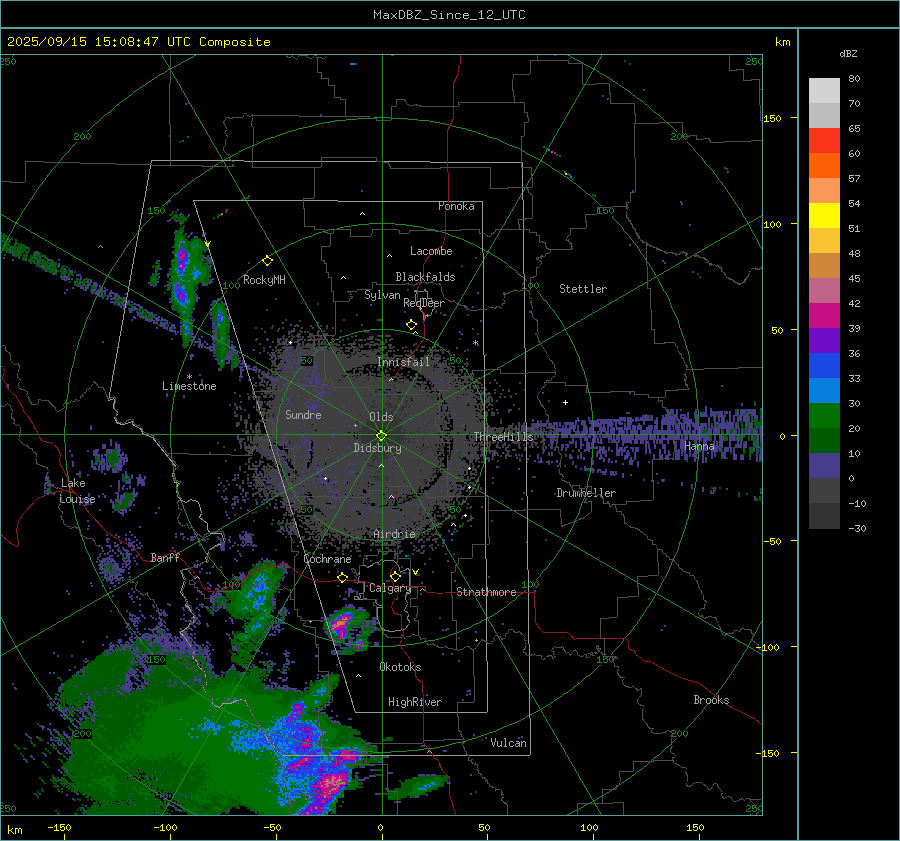Select the bright yellow legend swatch below 54
The height and width of the screenshot is (841, 900).
pos(824,216)
